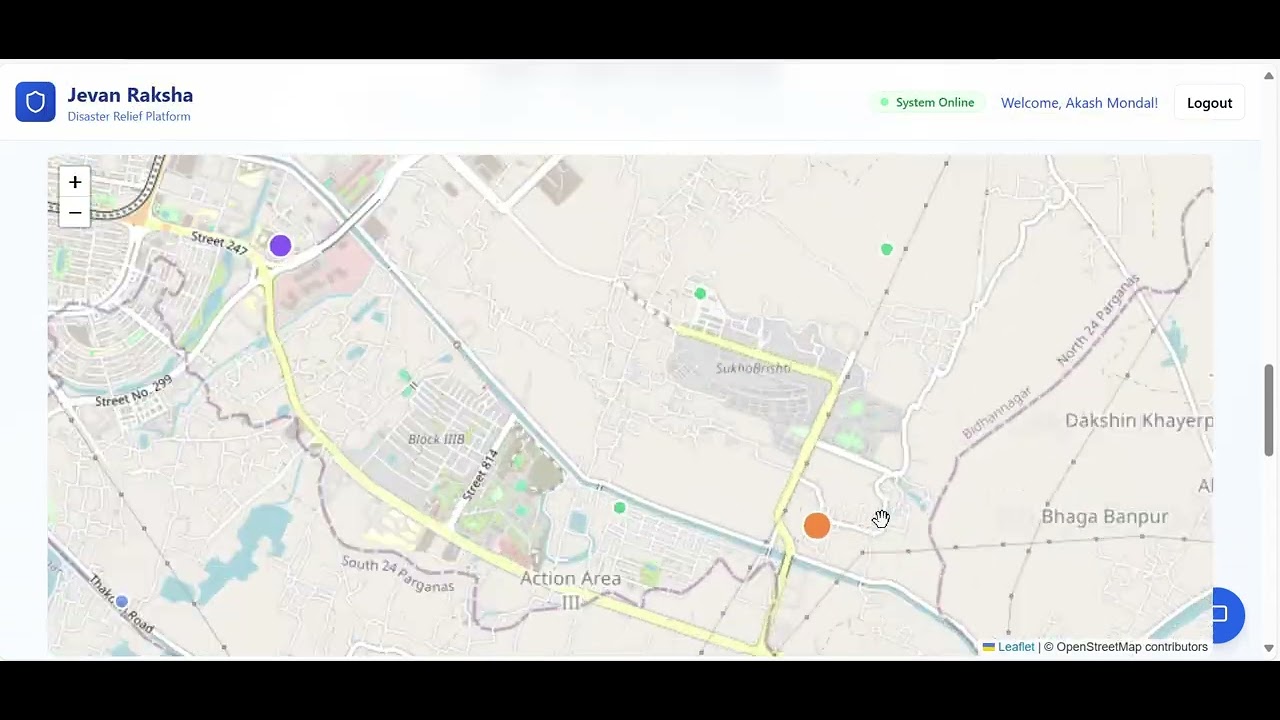
Task: Click the Block IIIB map label
Action: tap(436, 439)
